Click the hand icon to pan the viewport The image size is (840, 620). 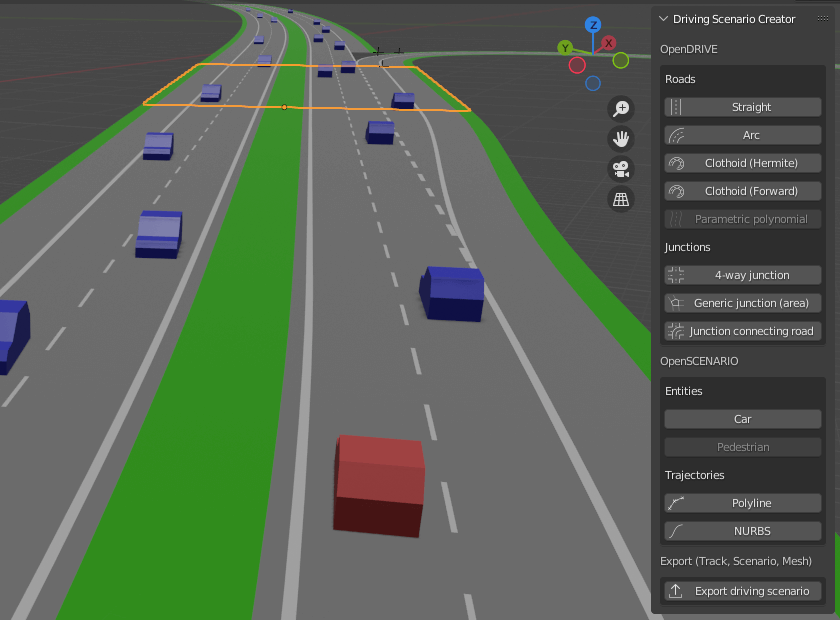[x=621, y=138]
